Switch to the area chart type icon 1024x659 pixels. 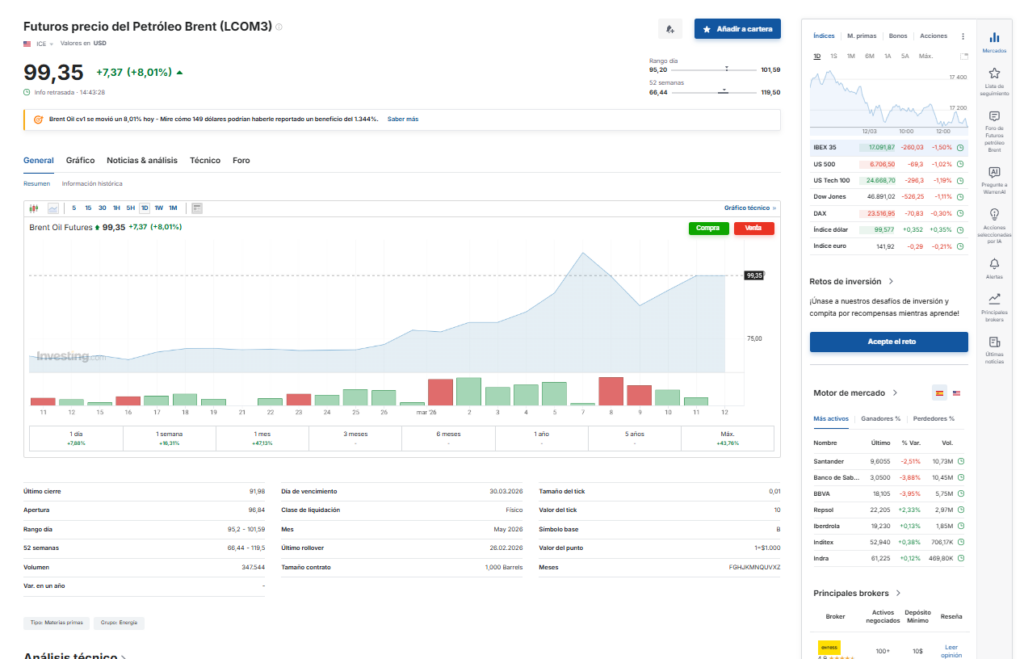pyautogui.click(x=53, y=208)
